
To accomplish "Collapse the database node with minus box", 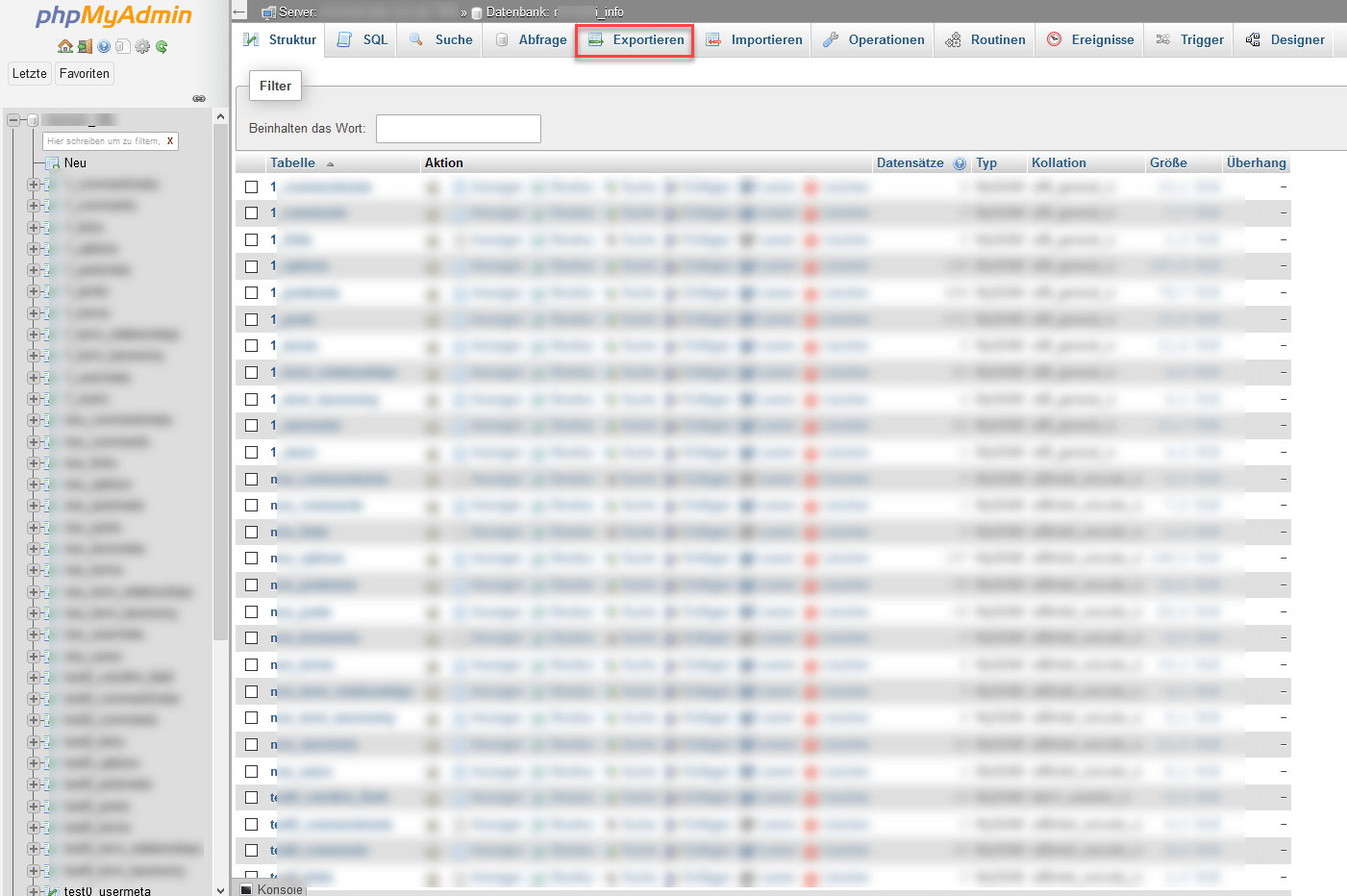I will coord(13,120).
